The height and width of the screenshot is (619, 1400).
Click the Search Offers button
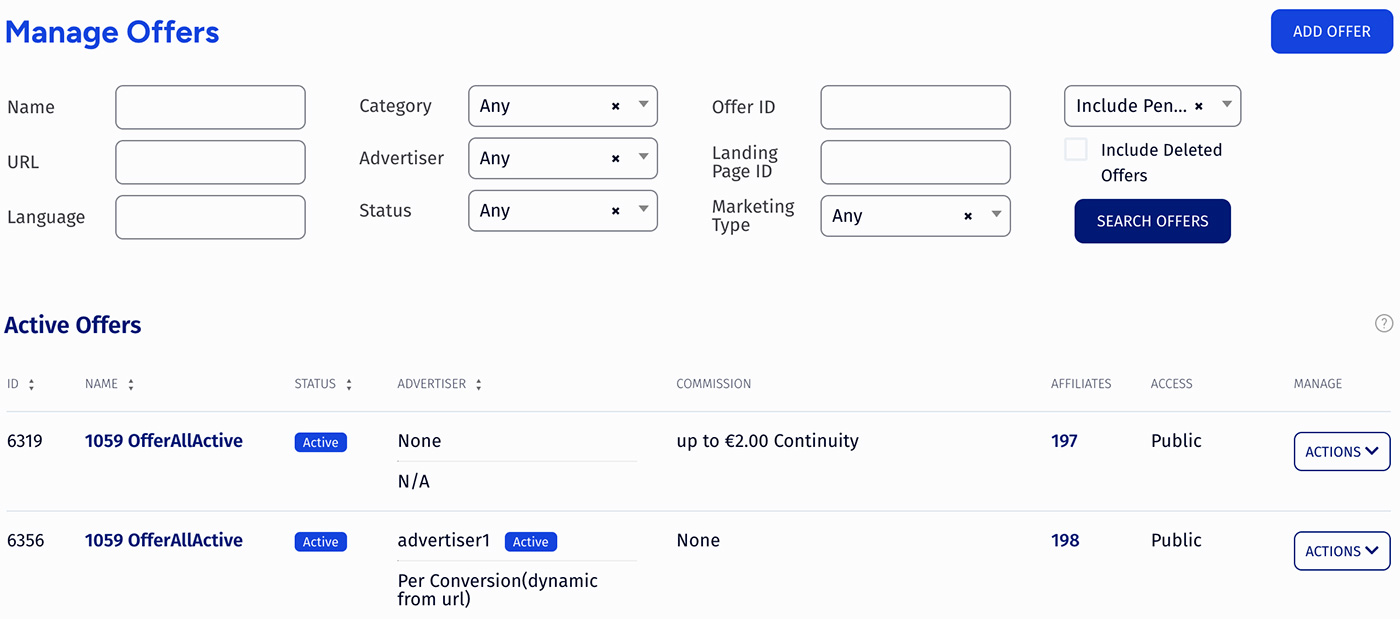(1153, 221)
